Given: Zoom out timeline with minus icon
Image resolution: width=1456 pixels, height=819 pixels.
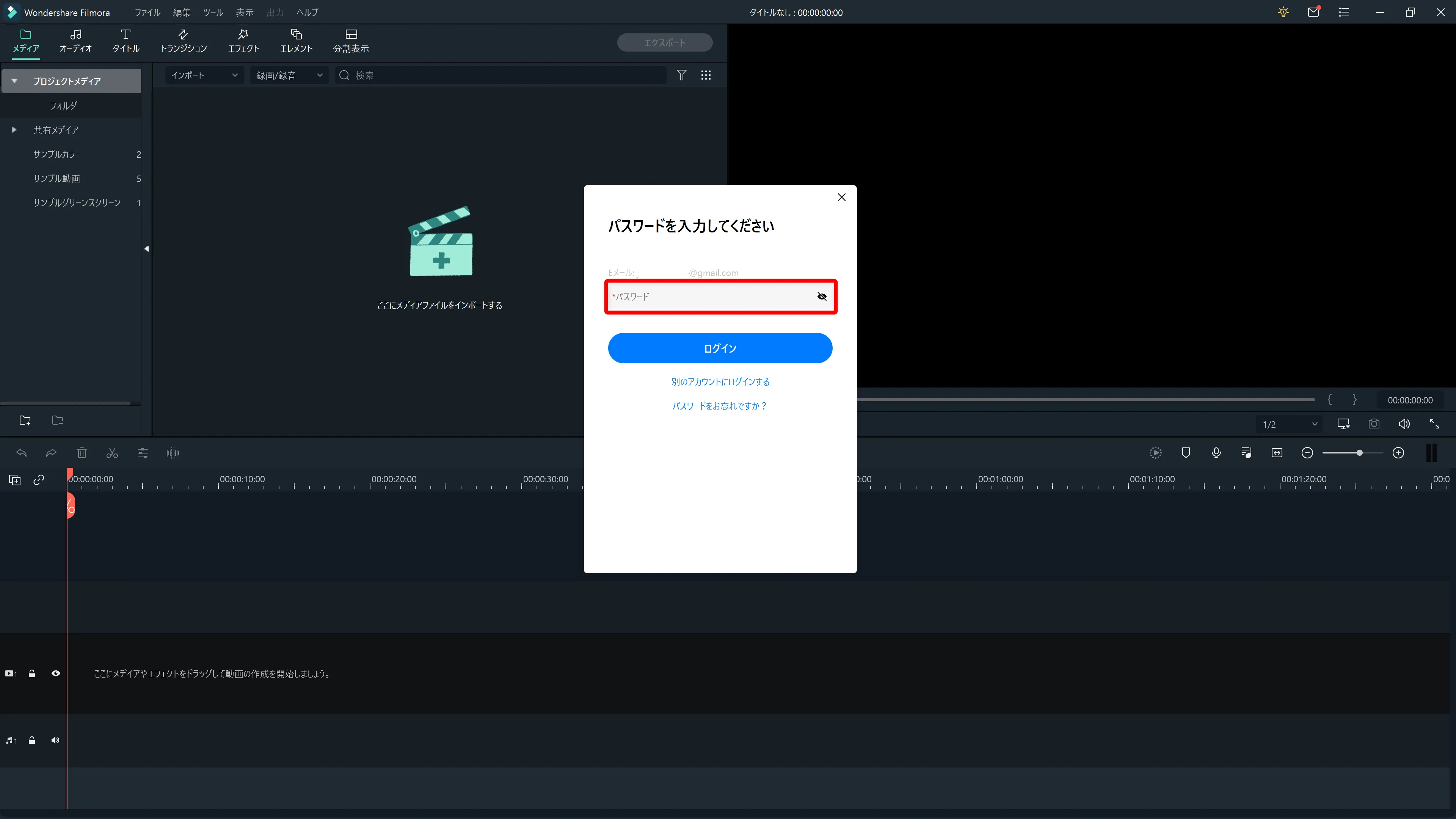Looking at the screenshot, I should click(1307, 453).
